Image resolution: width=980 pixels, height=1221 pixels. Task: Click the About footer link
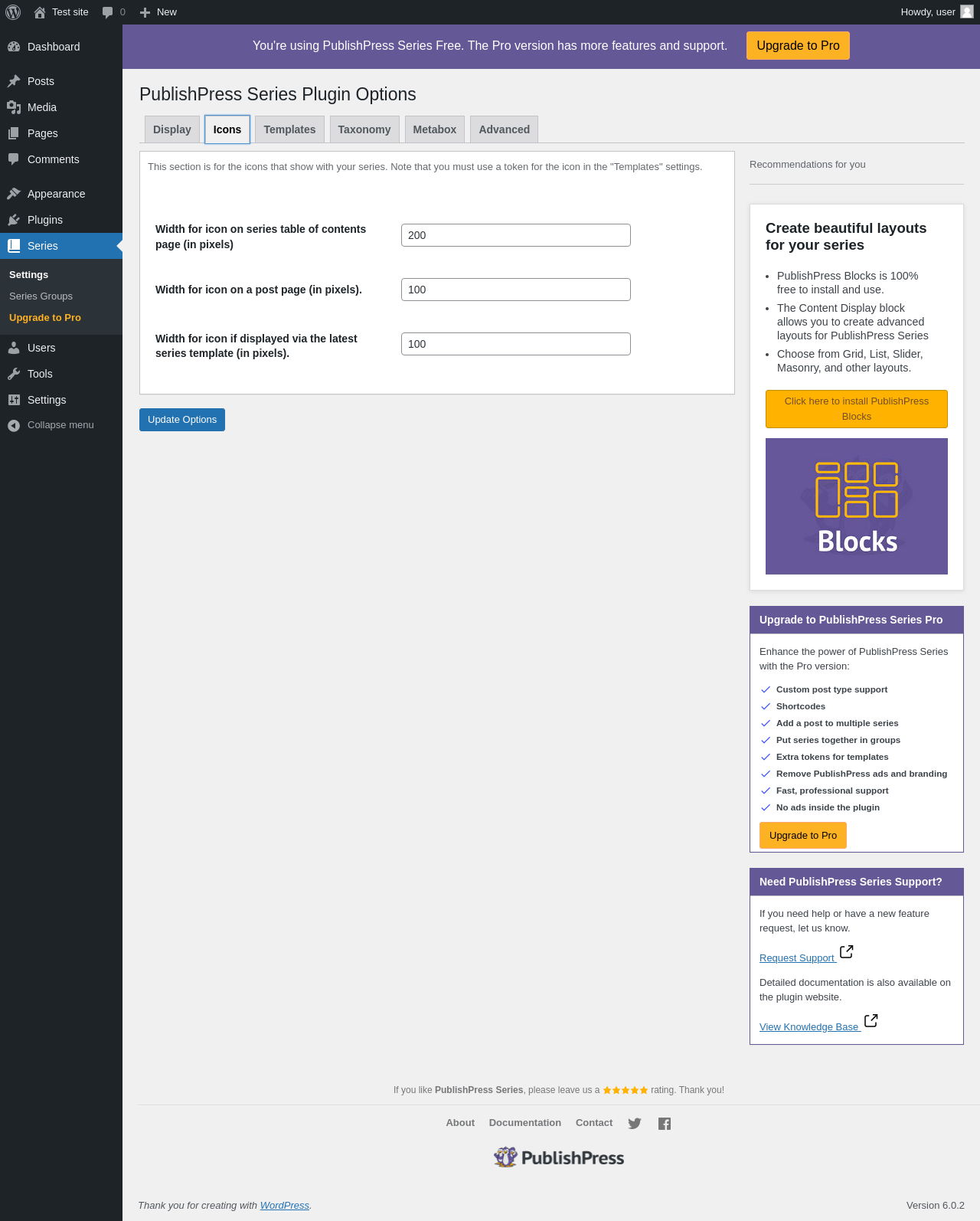pyautogui.click(x=460, y=1123)
